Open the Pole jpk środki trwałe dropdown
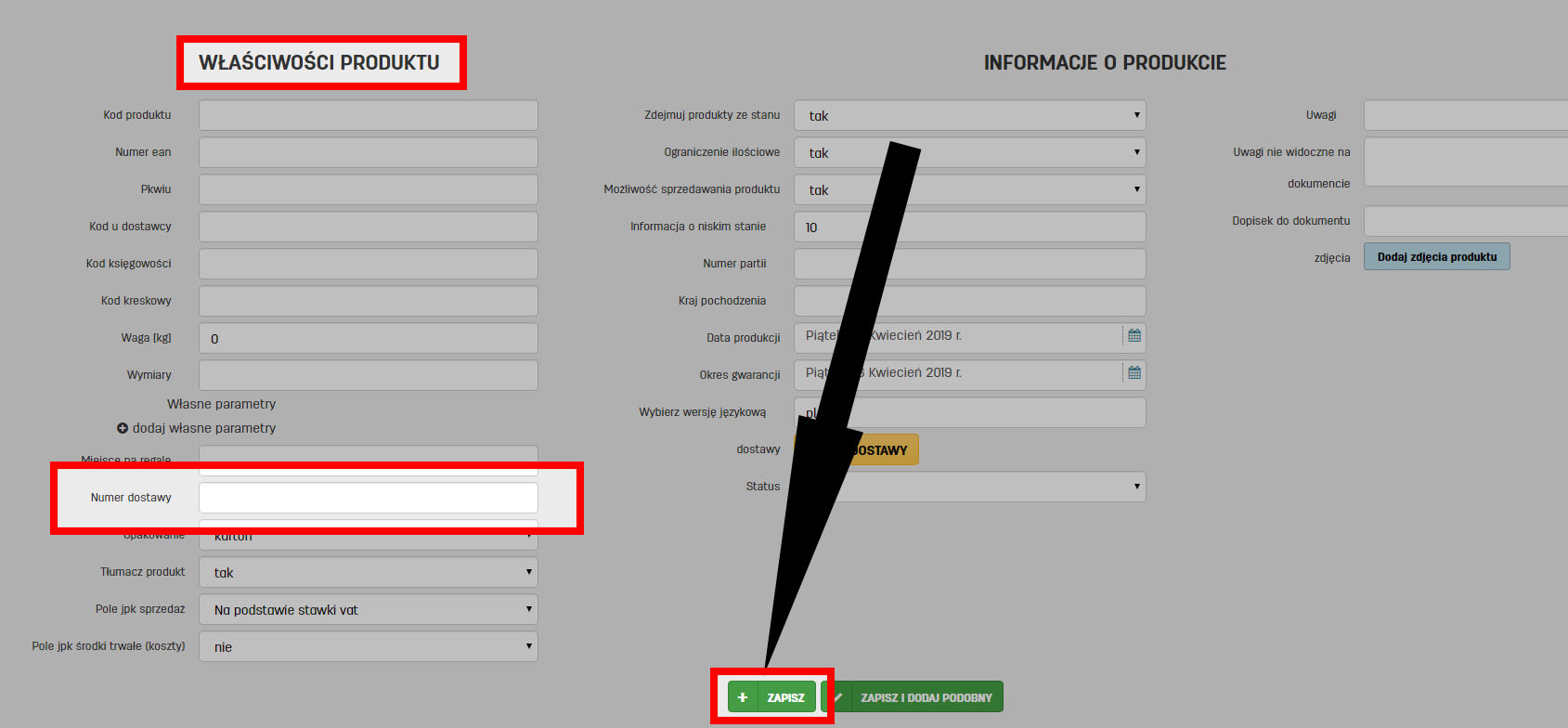Viewport: 1568px width, 728px height. click(369, 646)
